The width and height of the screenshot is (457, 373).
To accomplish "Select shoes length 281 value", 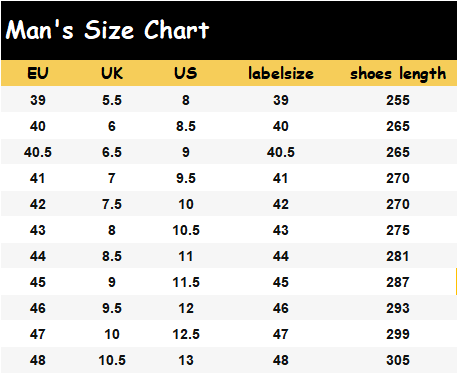I will coord(398,256).
